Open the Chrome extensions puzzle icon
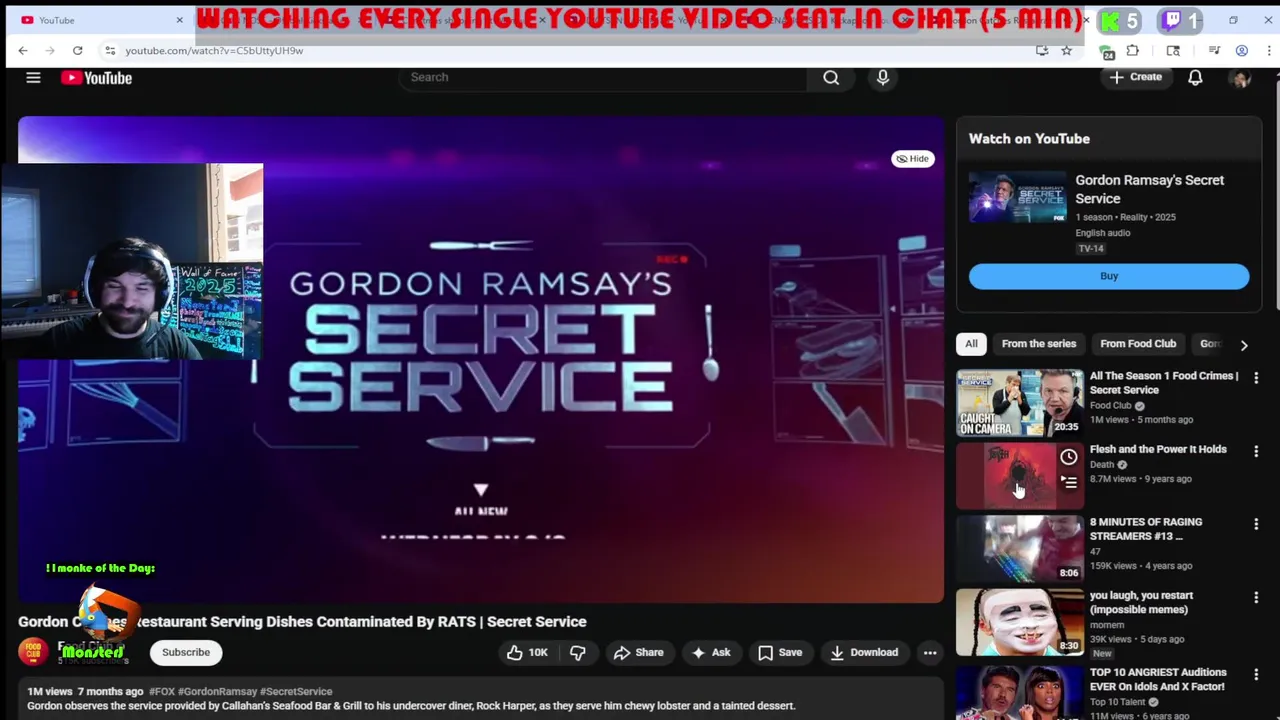Image resolution: width=1280 pixels, height=720 pixels. (1133, 50)
